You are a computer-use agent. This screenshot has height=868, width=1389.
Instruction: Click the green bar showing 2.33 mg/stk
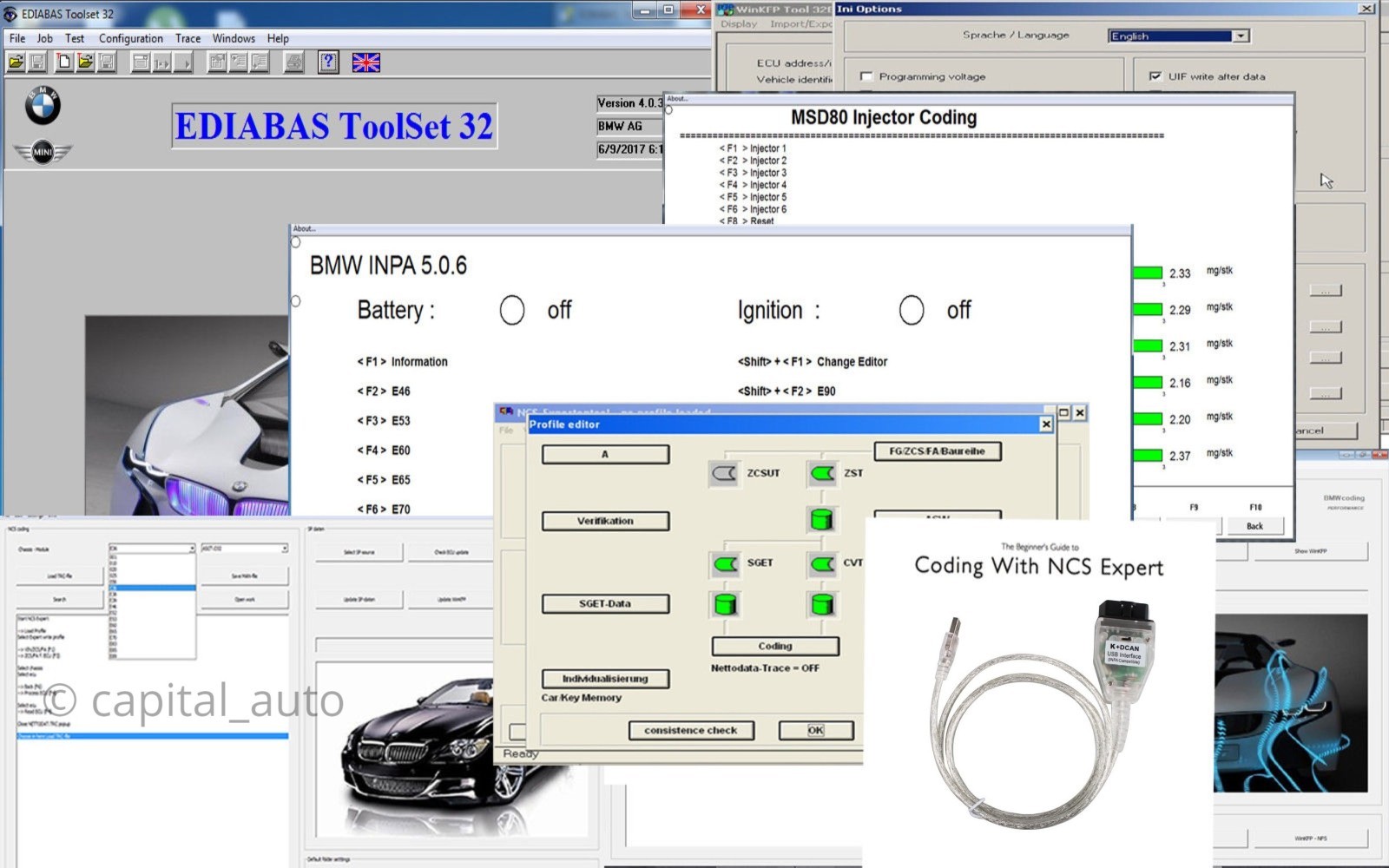[x=1148, y=273]
